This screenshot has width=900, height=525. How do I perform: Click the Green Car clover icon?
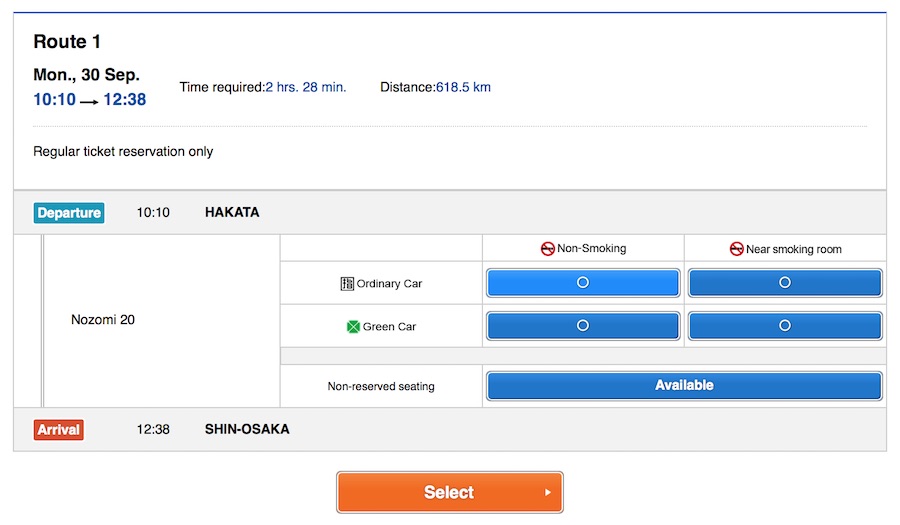[x=353, y=327]
